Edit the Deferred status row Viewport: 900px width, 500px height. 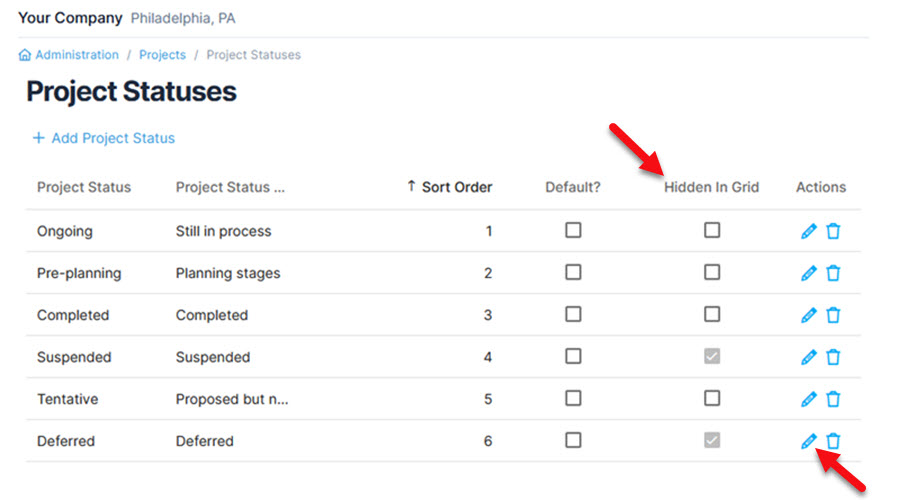[x=809, y=441]
